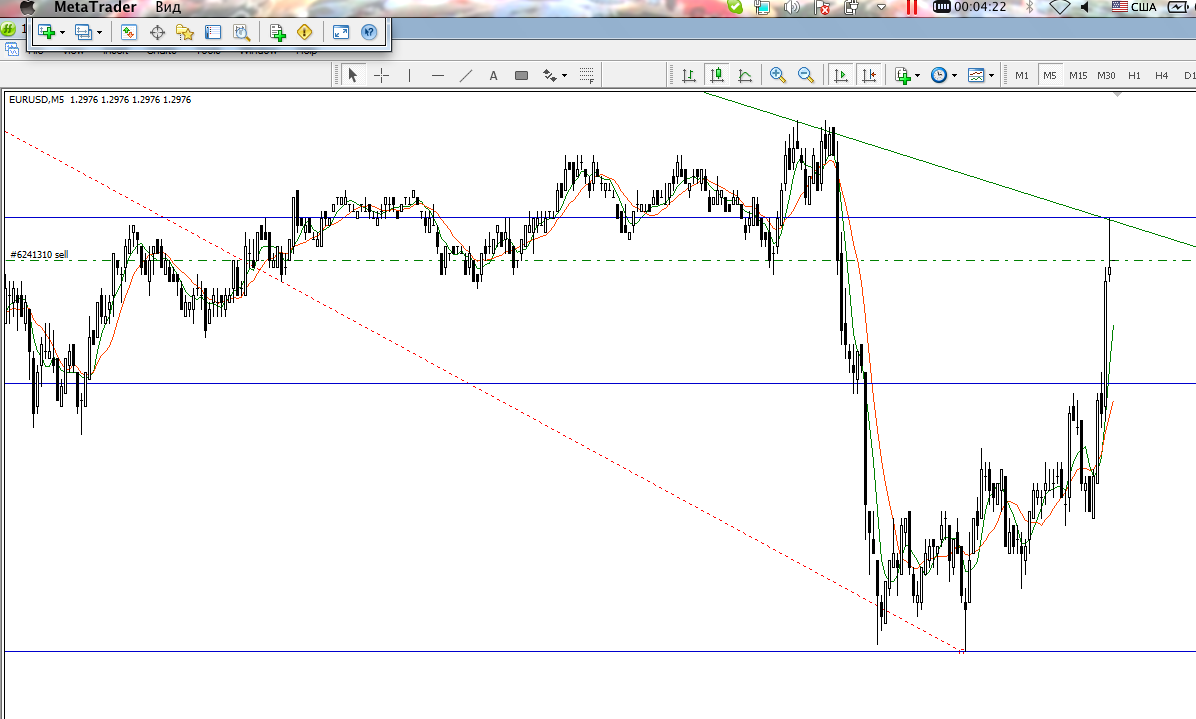Toggle chart Auto Scroll
1196x719 pixels.
coord(841,75)
